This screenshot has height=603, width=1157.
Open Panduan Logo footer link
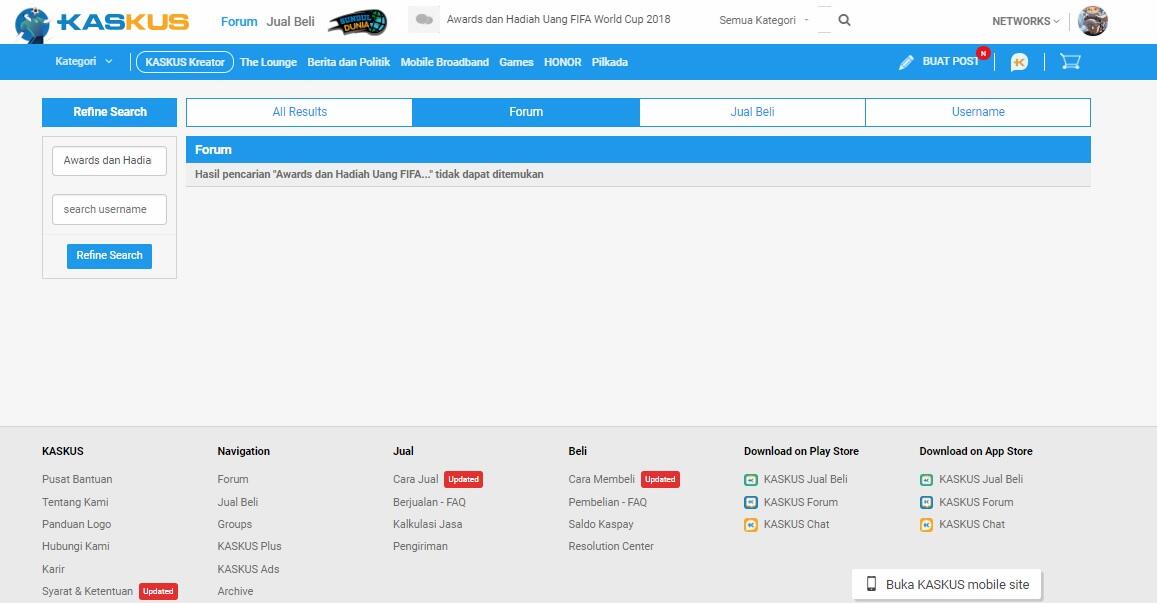coord(77,525)
